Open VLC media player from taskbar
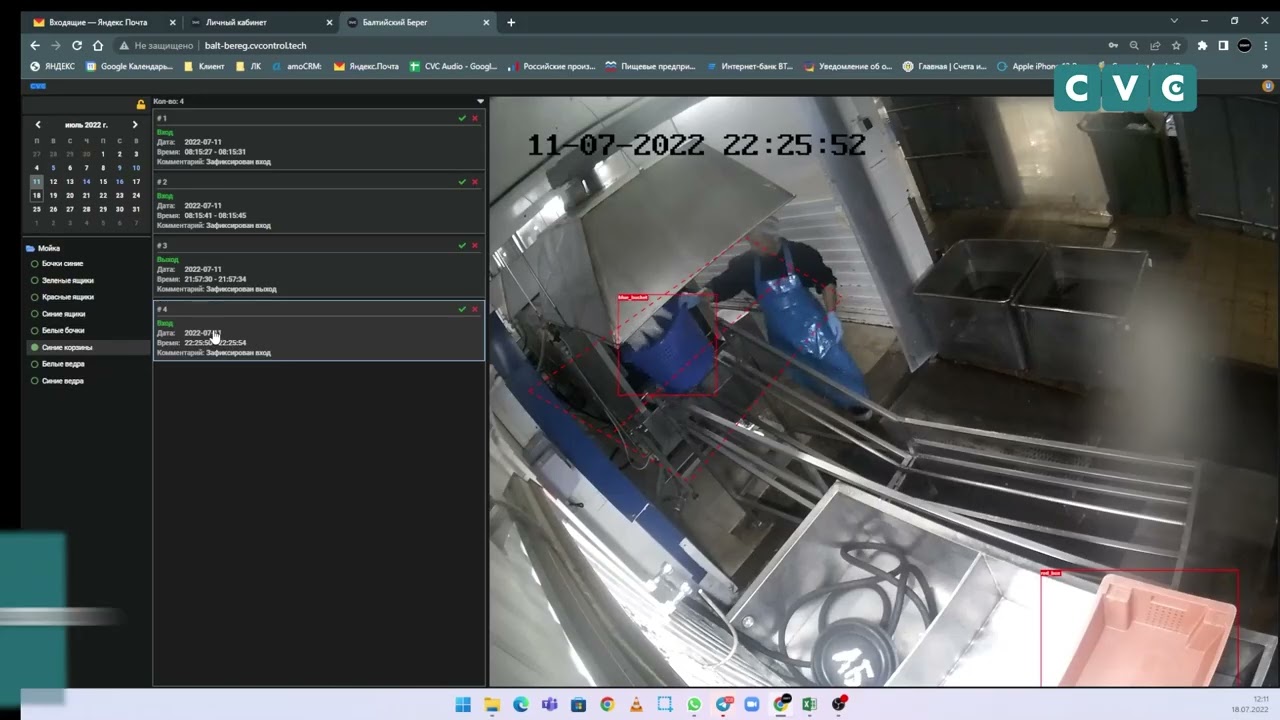 tap(636, 704)
